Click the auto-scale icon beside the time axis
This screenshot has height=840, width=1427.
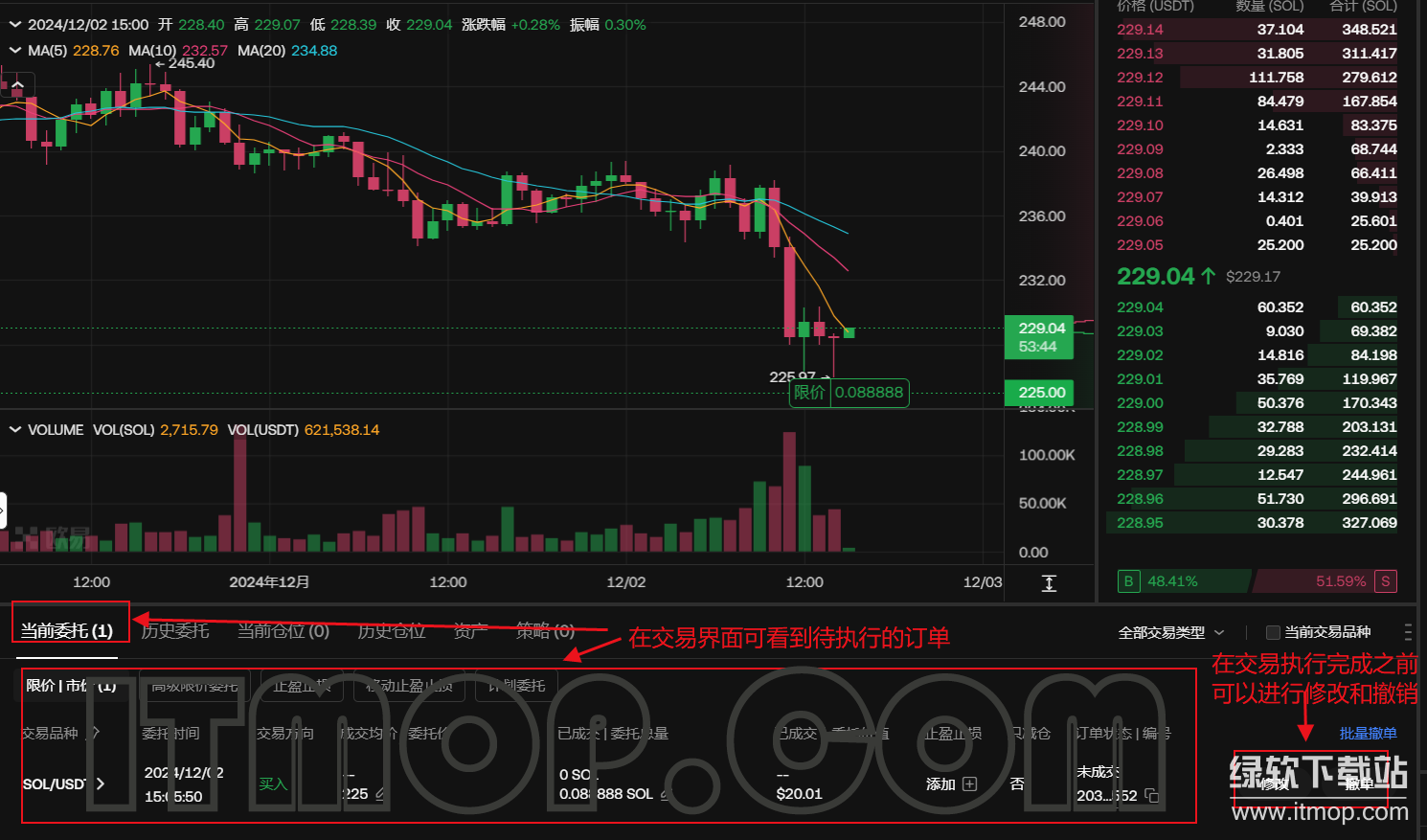pyautogui.click(x=1049, y=583)
